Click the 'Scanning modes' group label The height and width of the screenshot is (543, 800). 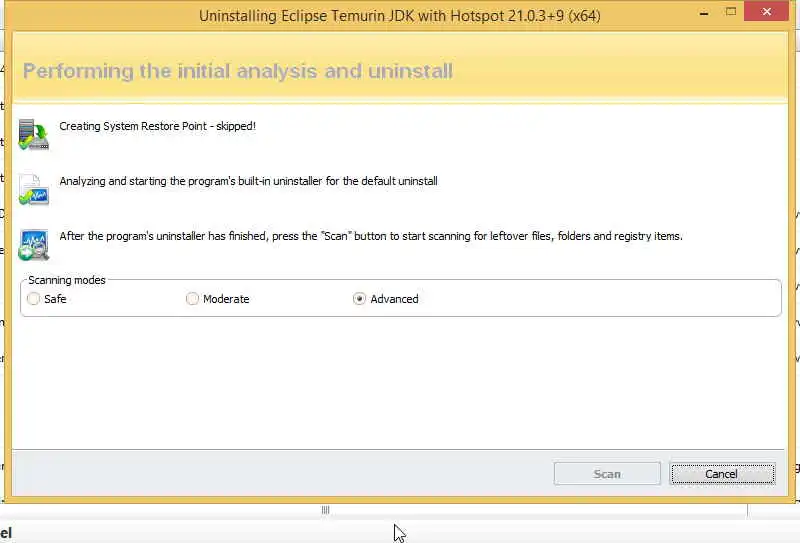pyautogui.click(x=67, y=280)
